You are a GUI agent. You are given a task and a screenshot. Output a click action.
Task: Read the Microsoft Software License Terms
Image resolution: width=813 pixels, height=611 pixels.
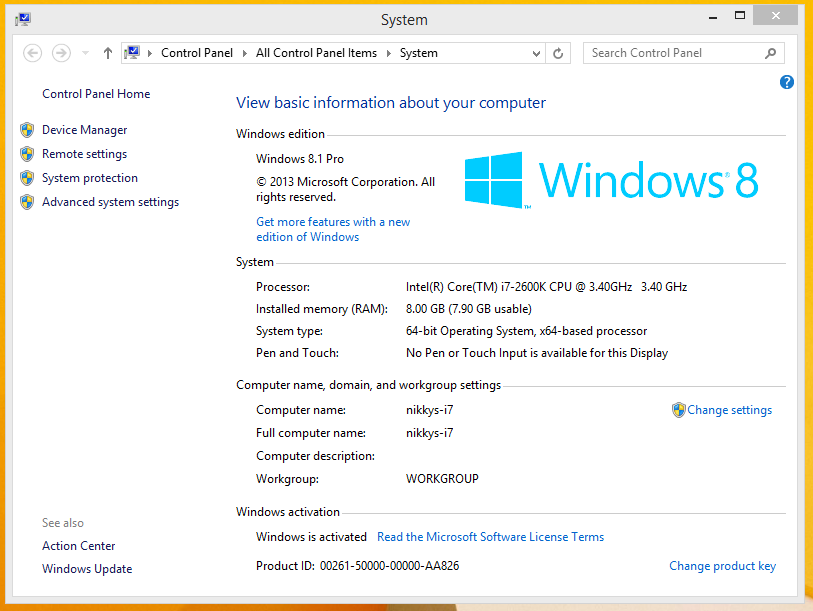click(x=490, y=537)
